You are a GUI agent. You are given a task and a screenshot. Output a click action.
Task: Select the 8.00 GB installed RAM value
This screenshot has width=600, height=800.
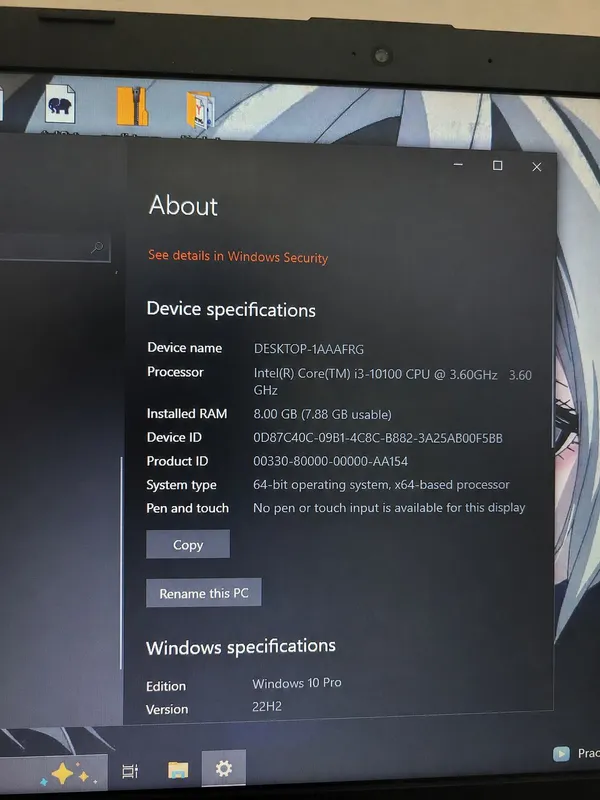tap(322, 414)
